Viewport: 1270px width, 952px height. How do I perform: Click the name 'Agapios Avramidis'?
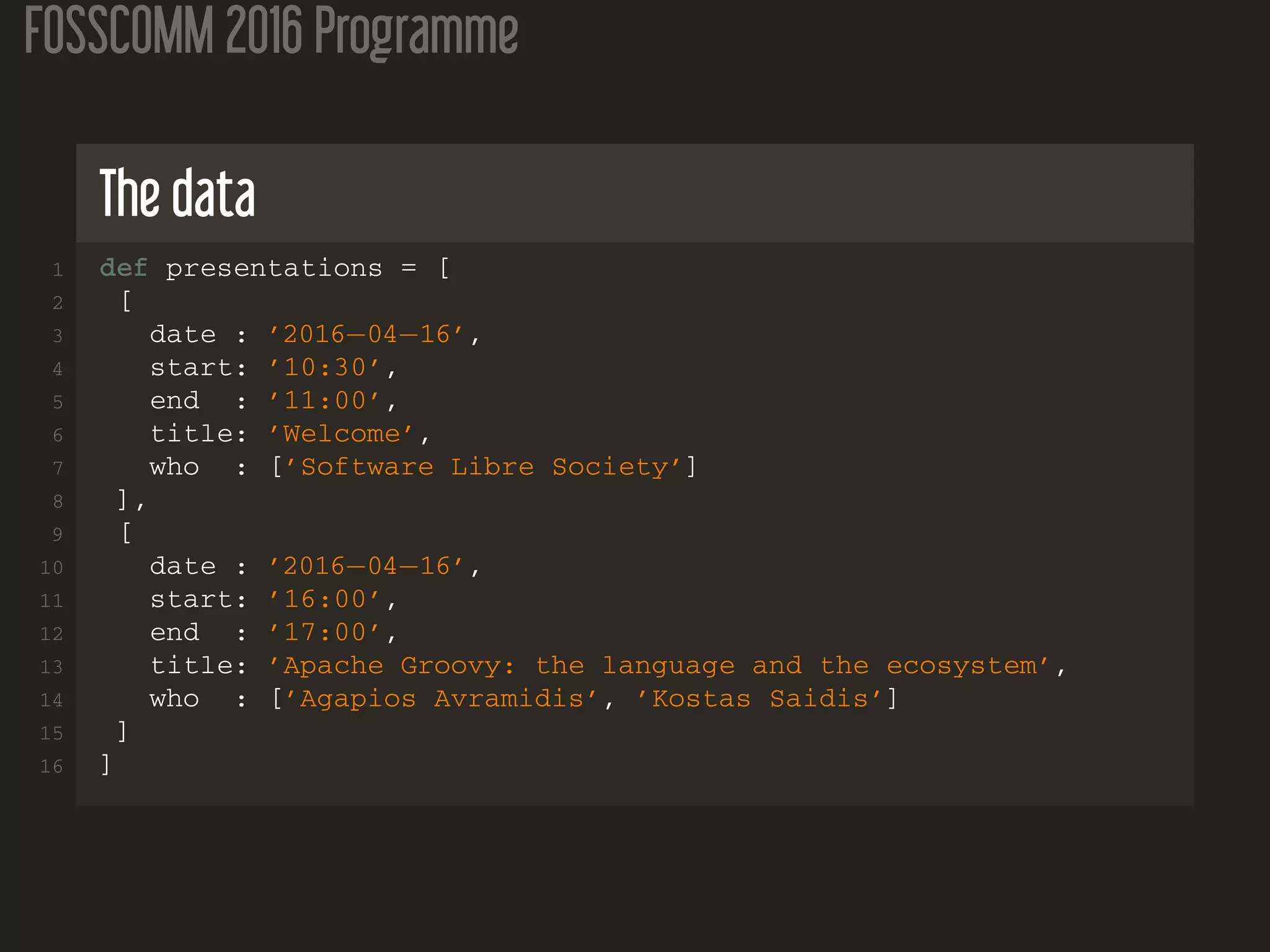click(x=442, y=699)
